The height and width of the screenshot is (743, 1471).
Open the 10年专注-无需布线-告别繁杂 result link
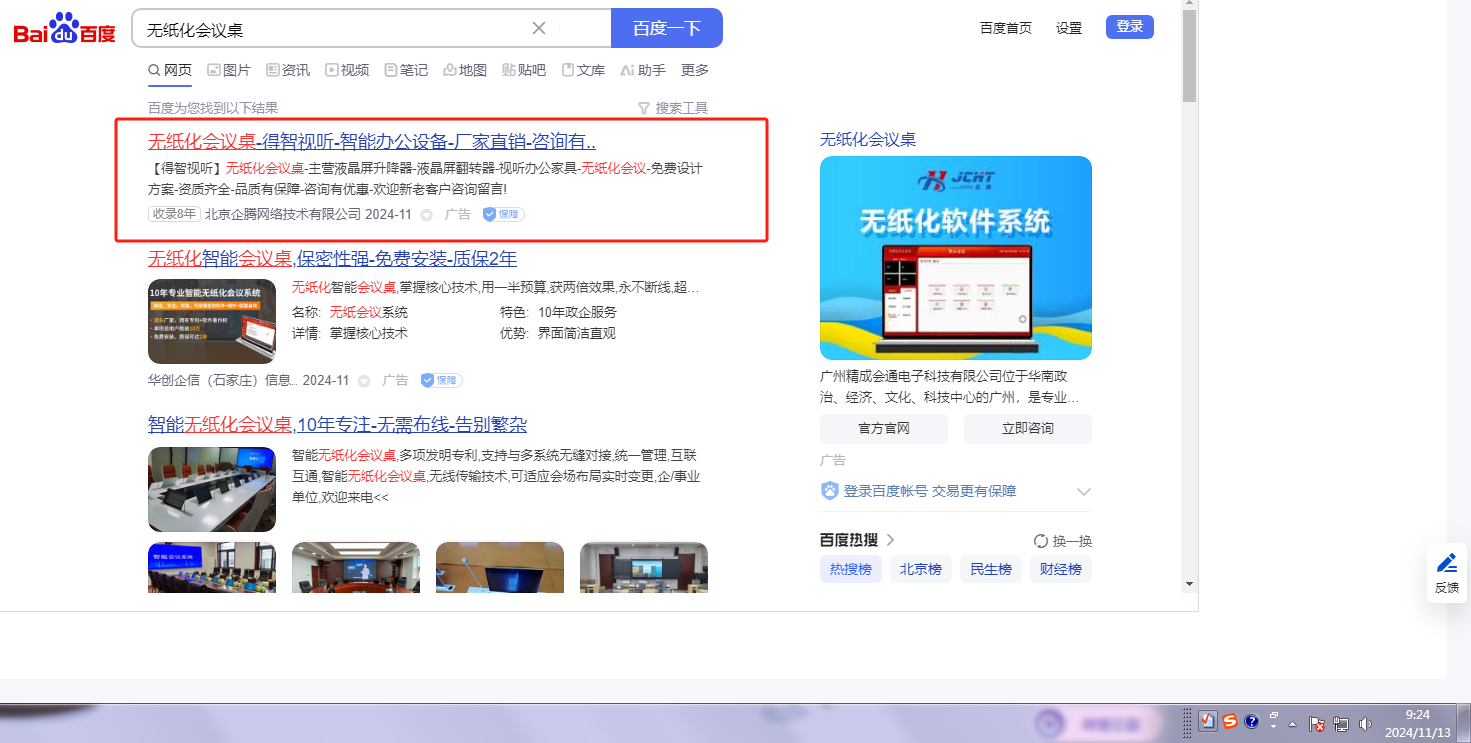click(337, 425)
